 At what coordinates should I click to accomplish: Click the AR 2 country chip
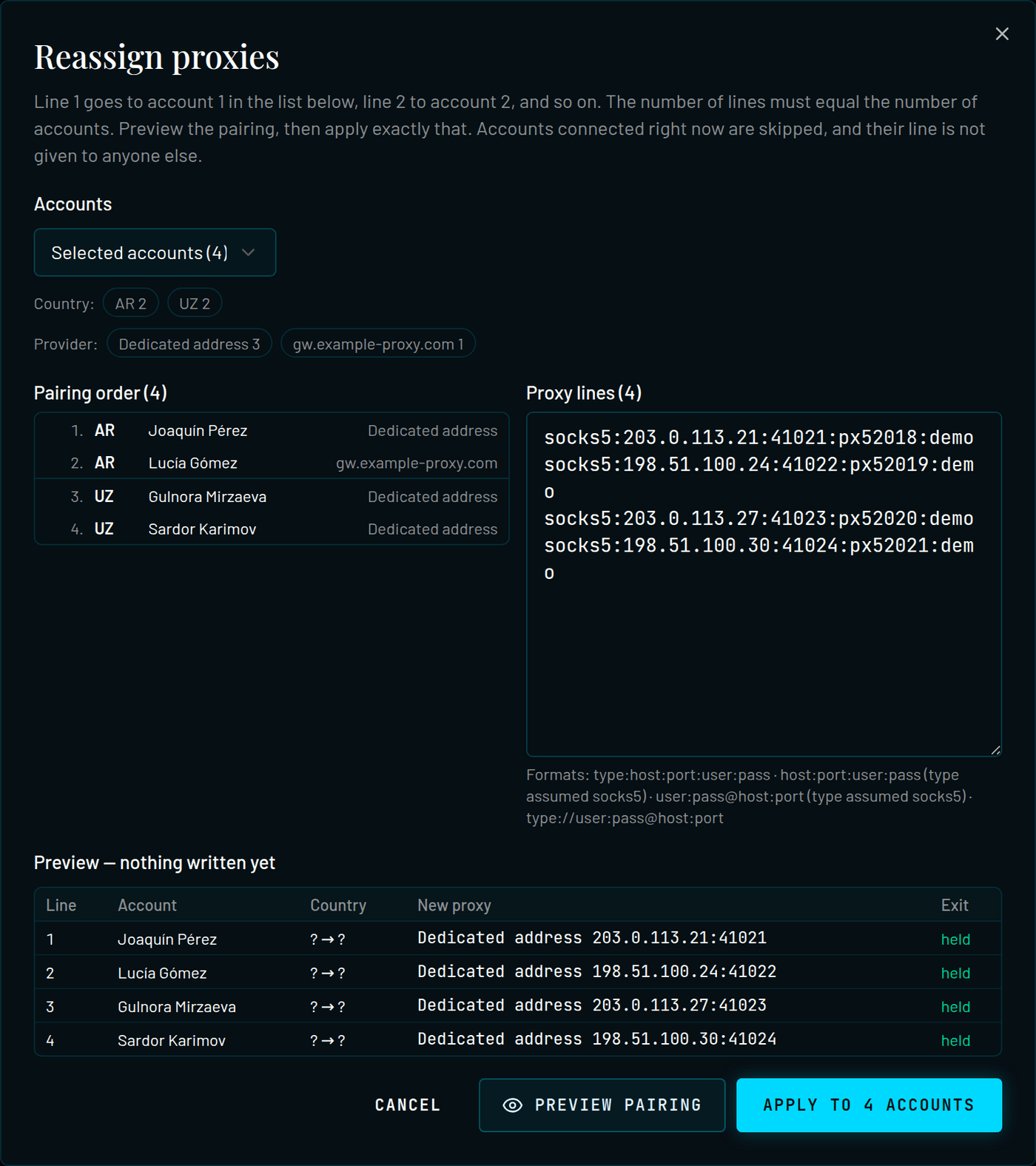pos(131,304)
